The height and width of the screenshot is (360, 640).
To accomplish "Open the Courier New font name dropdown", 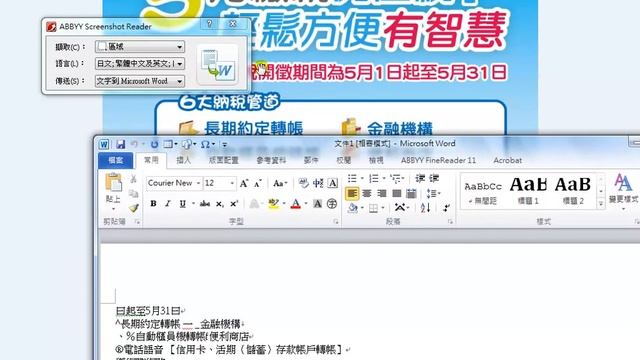I will [x=198, y=183].
